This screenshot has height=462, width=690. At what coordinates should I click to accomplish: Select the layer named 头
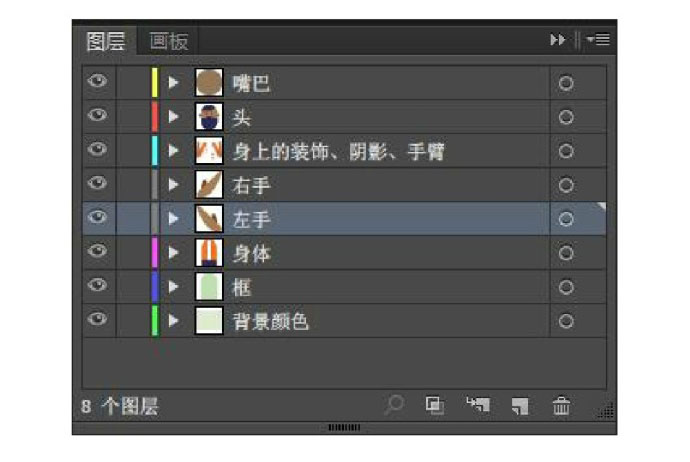tap(242, 117)
